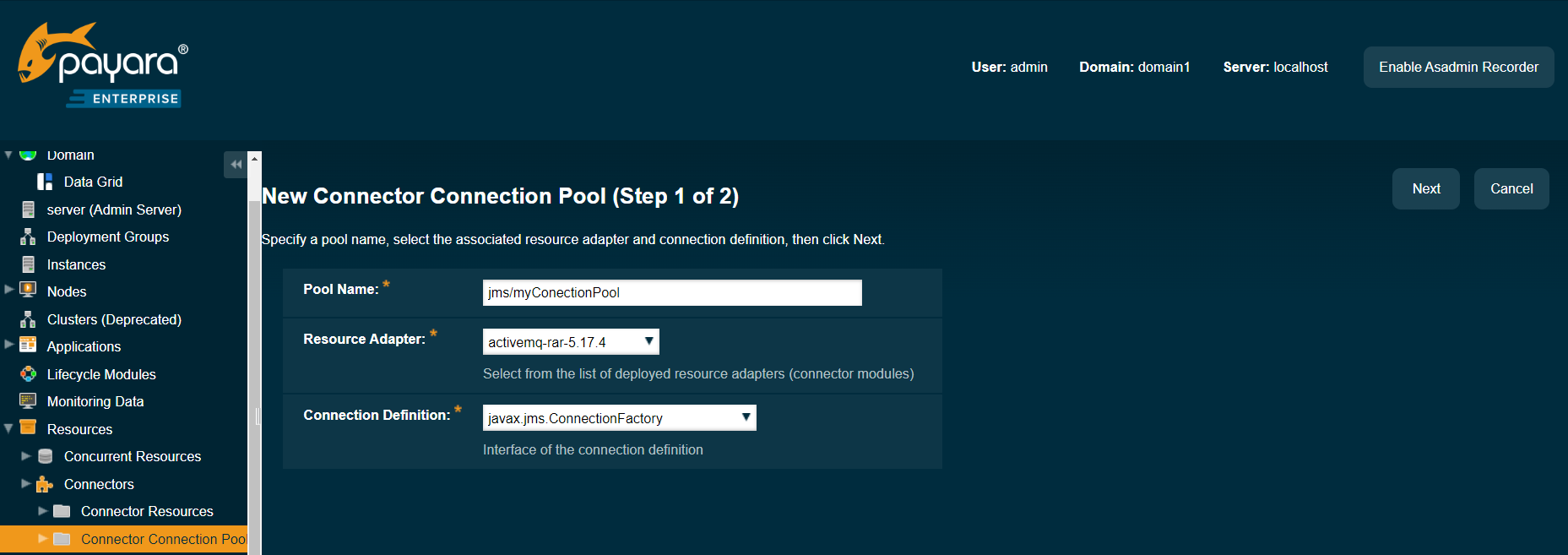Viewport: 1568px width, 555px height.
Task: Expand the Applications tree node
Action: click(x=9, y=345)
